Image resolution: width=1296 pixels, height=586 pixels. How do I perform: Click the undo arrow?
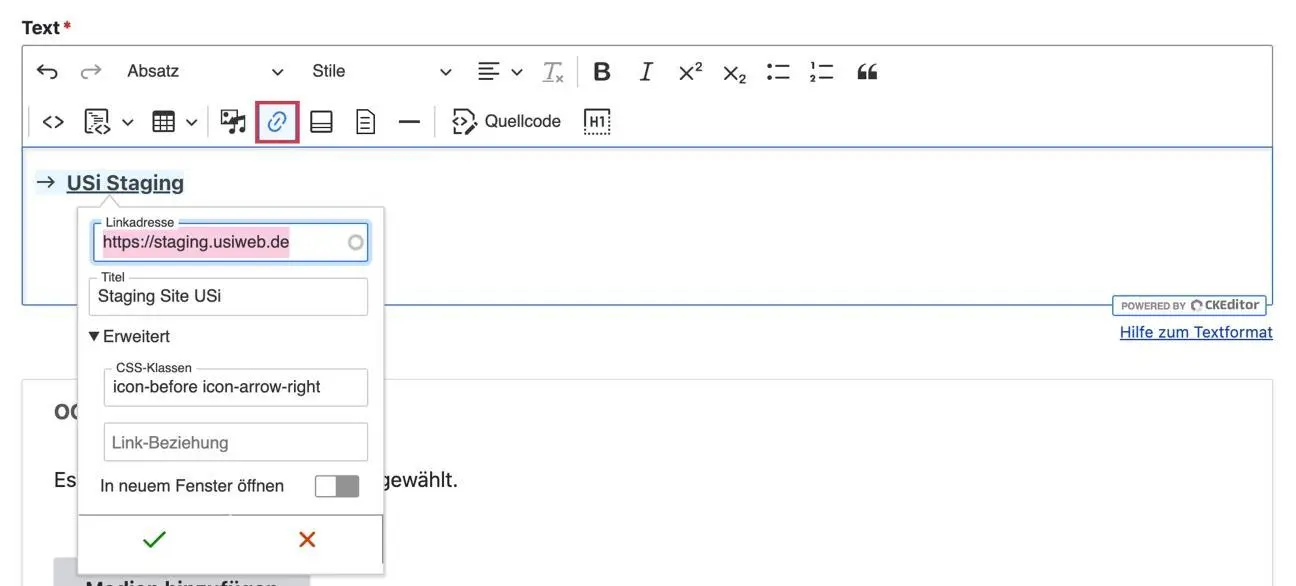(x=47, y=72)
